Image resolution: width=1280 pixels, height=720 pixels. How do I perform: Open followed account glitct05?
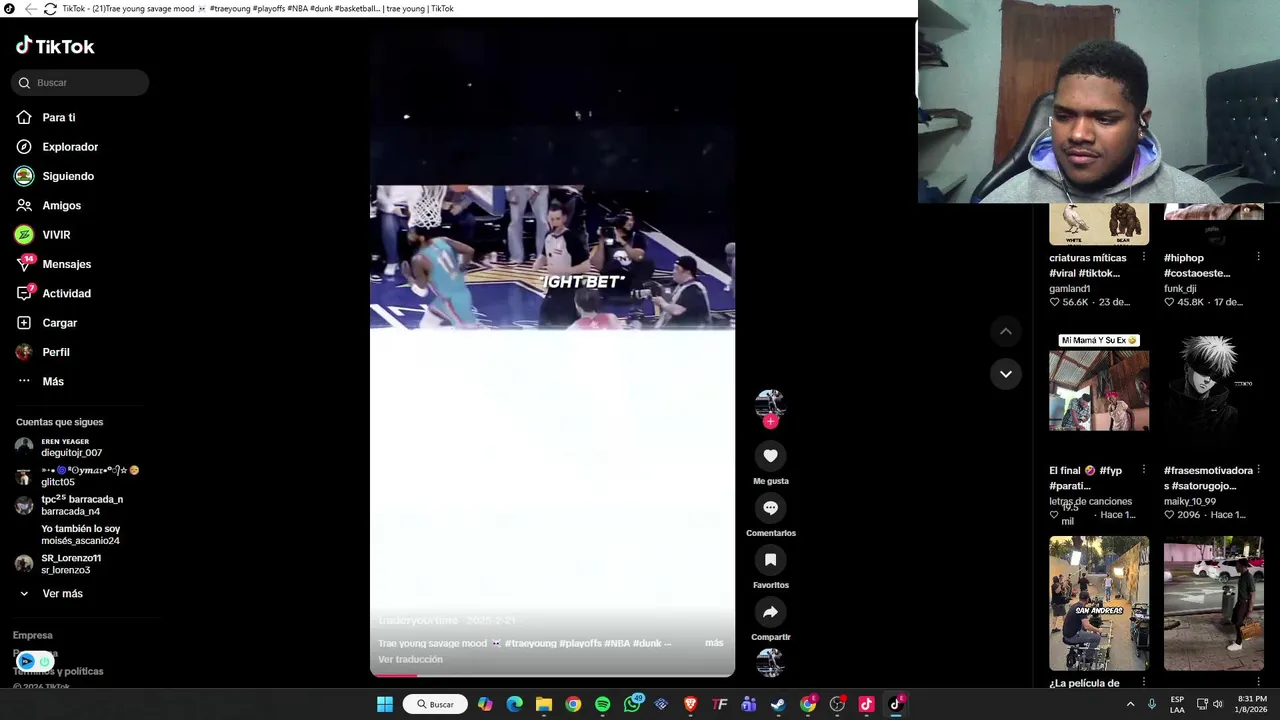coord(77,476)
